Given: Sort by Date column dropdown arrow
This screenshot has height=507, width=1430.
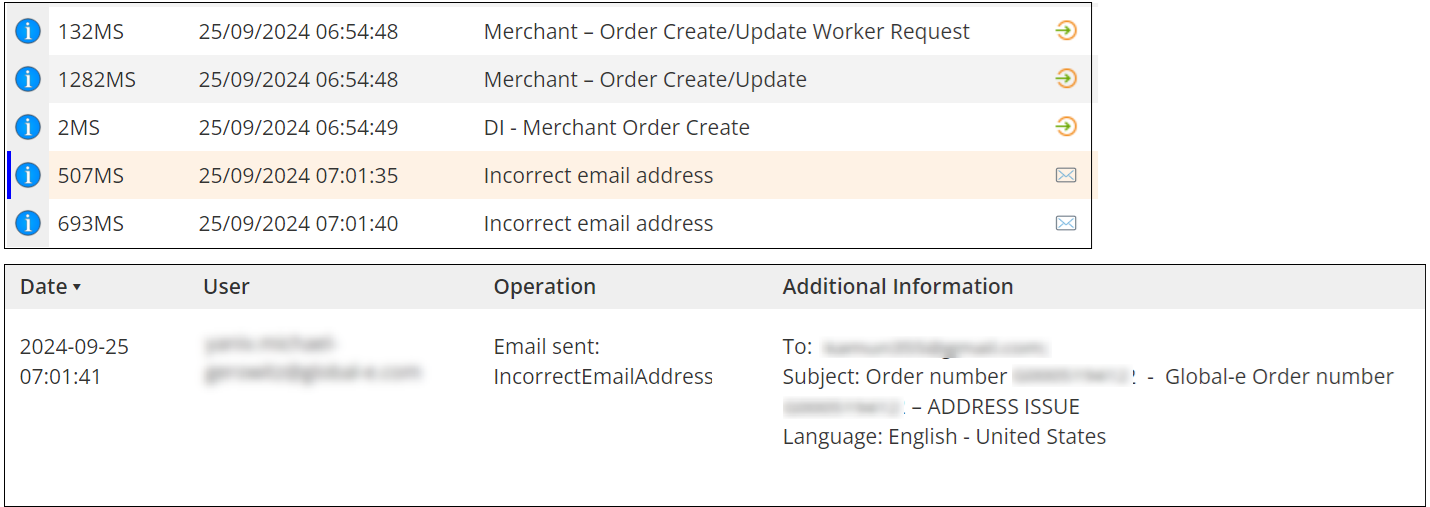Looking at the screenshot, I should click(x=77, y=288).
